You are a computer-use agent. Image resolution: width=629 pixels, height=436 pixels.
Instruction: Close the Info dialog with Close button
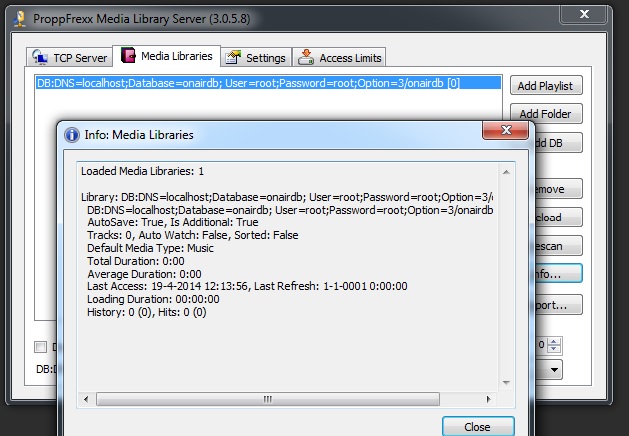point(478,426)
